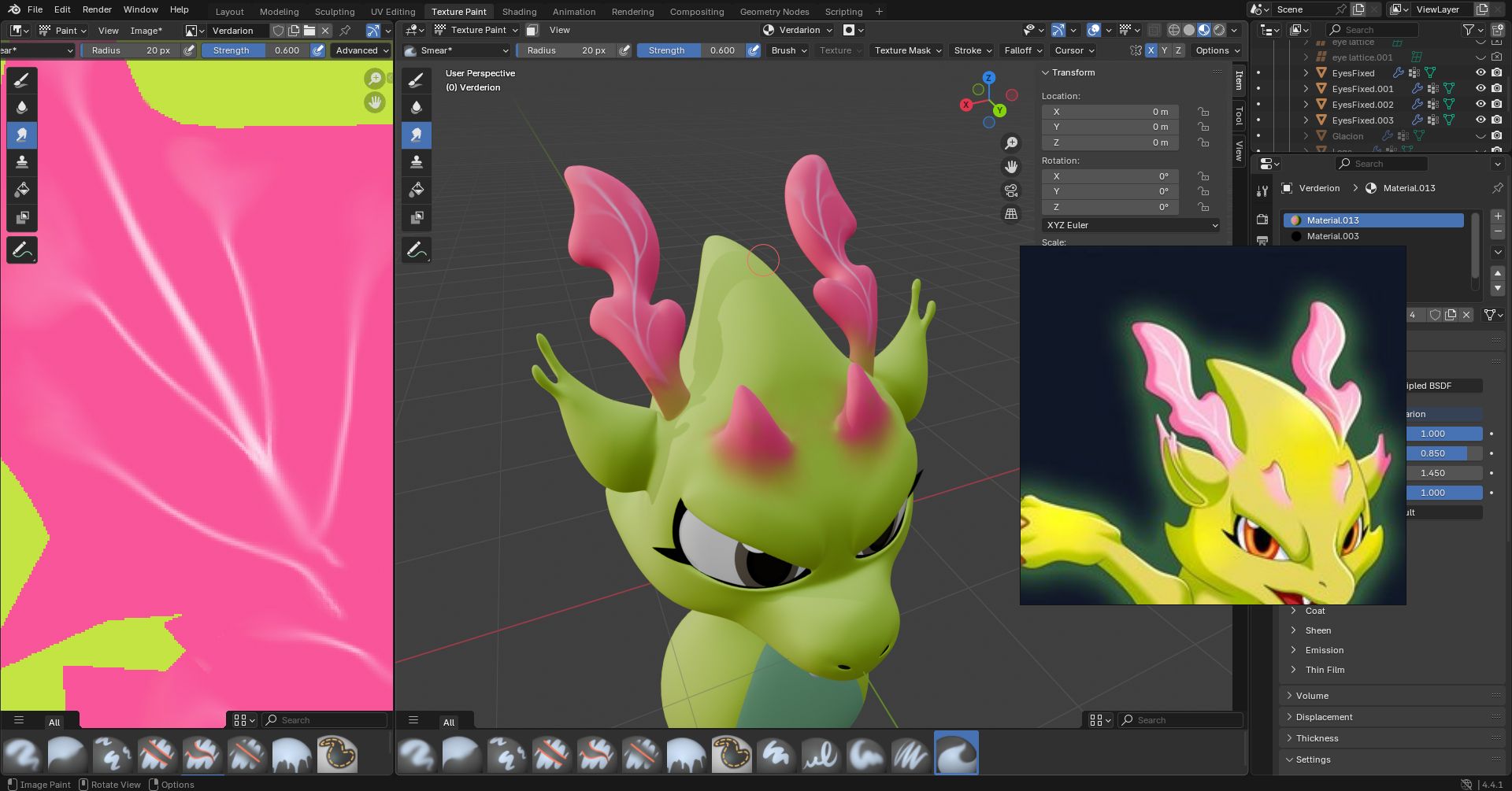This screenshot has width=1512, height=791.
Task: Open the Advanced dropdown in the image editor
Action: point(361,50)
